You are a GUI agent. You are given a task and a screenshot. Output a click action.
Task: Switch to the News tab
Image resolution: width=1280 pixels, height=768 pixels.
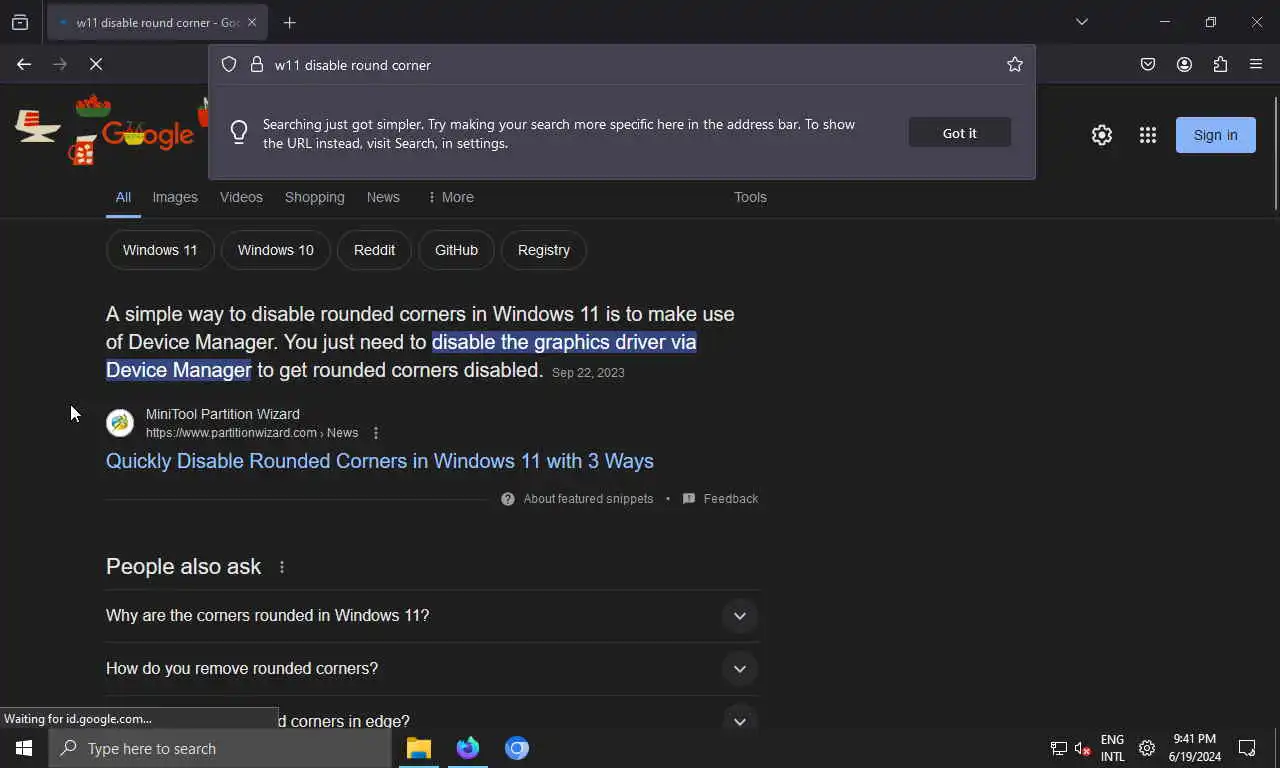[x=383, y=197]
